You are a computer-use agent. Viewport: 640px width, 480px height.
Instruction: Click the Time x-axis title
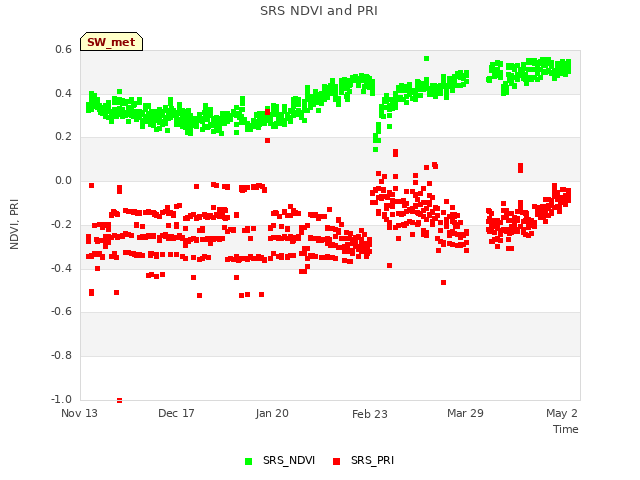coord(565,429)
